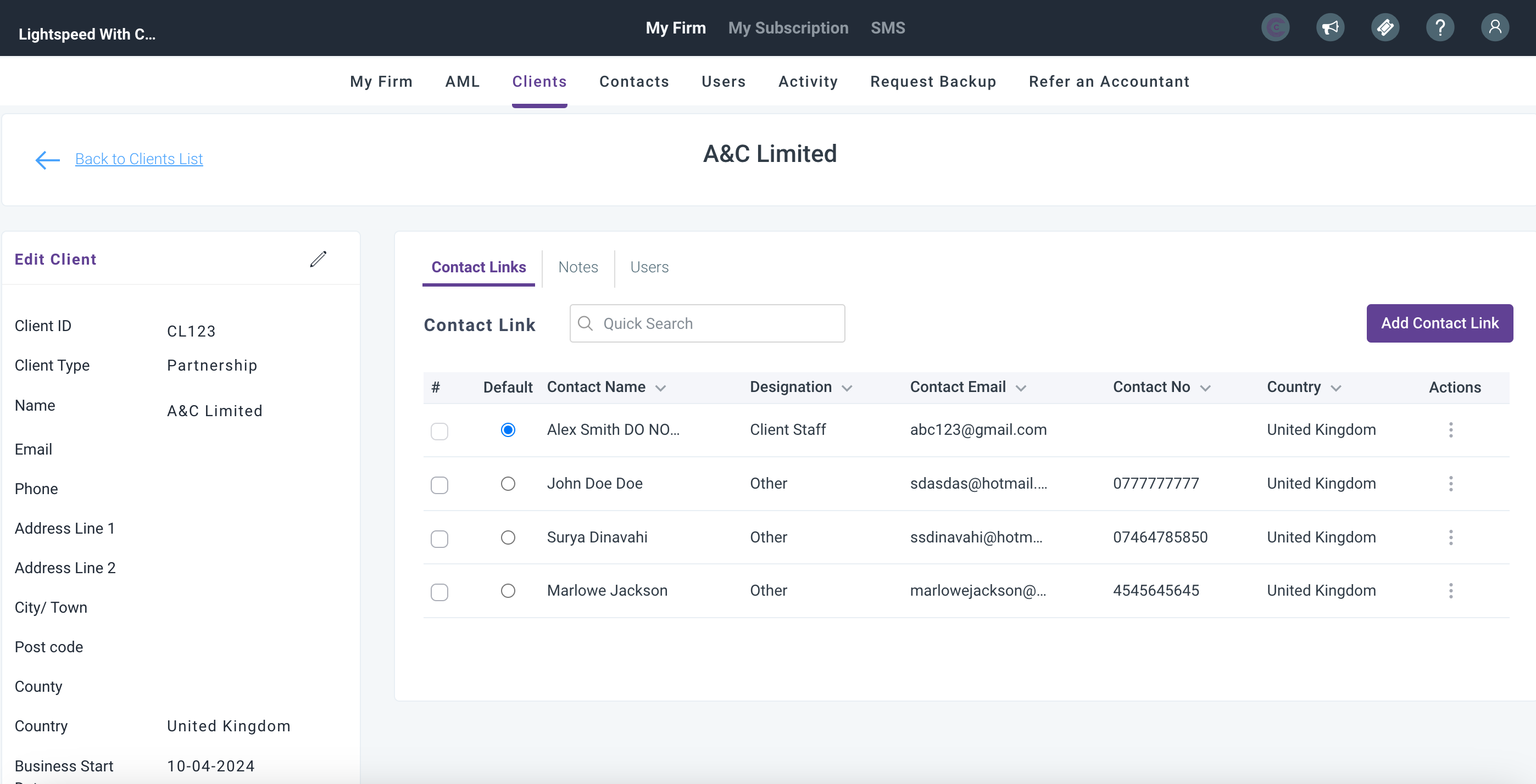Open the Contacts menu item
The image size is (1536, 784).
pyautogui.click(x=634, y=82)
